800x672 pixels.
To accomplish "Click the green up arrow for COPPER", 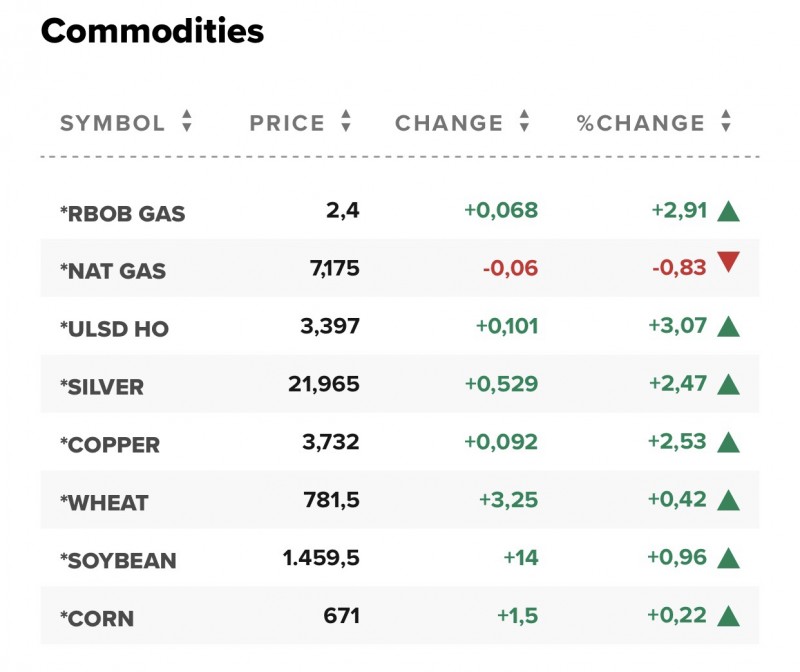I will coord(728,442).
